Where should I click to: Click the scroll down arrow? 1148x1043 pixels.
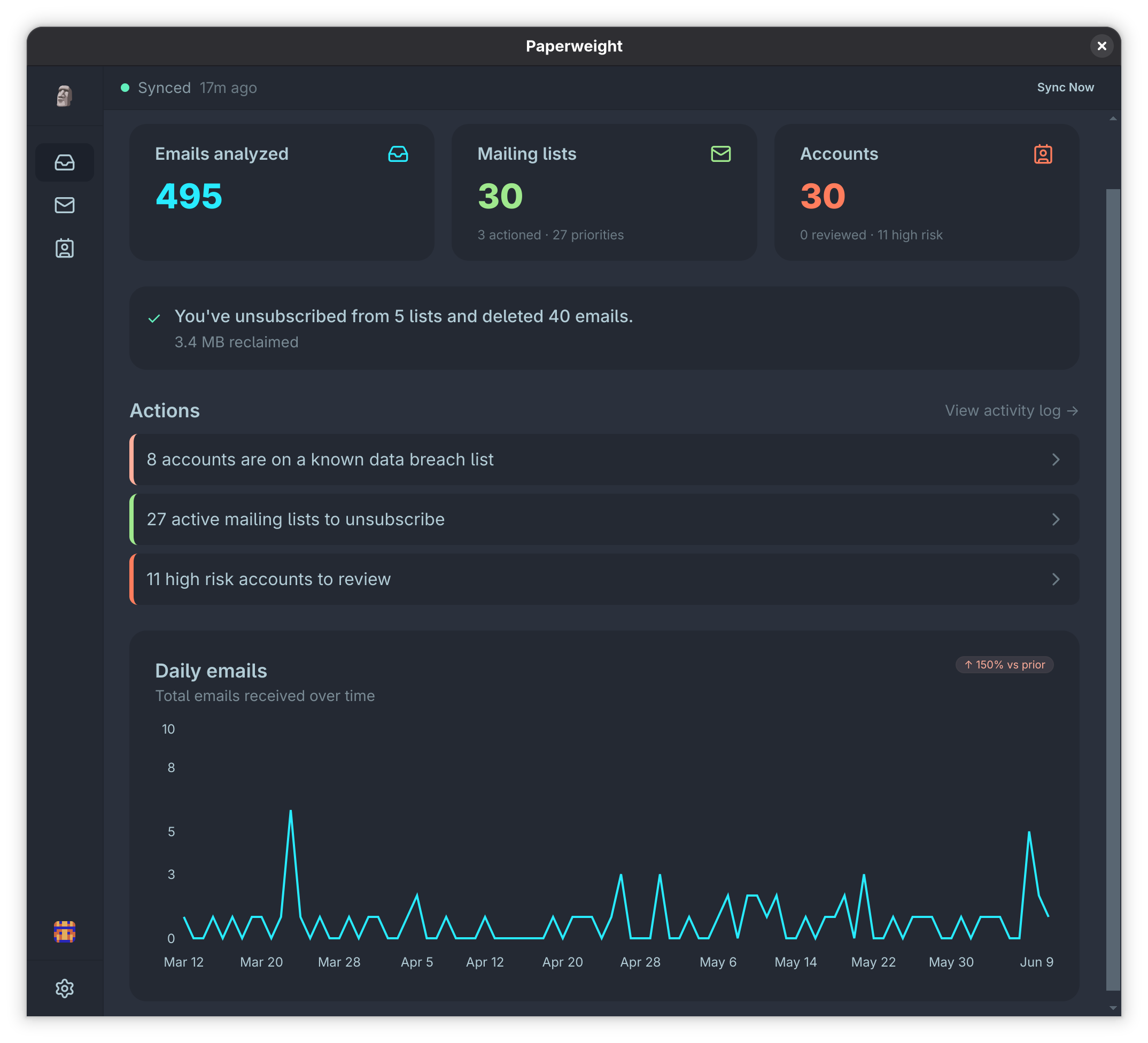point(1113,1007)
